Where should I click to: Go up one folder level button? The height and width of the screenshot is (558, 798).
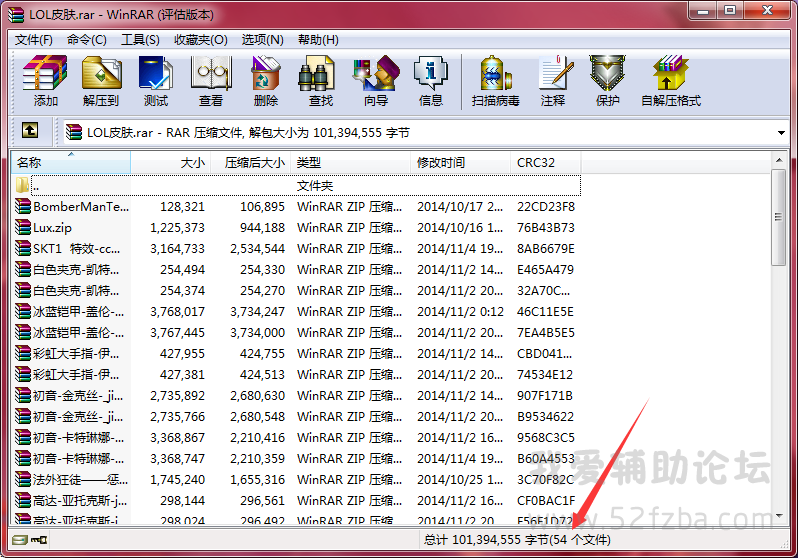[x=30, y=131]
